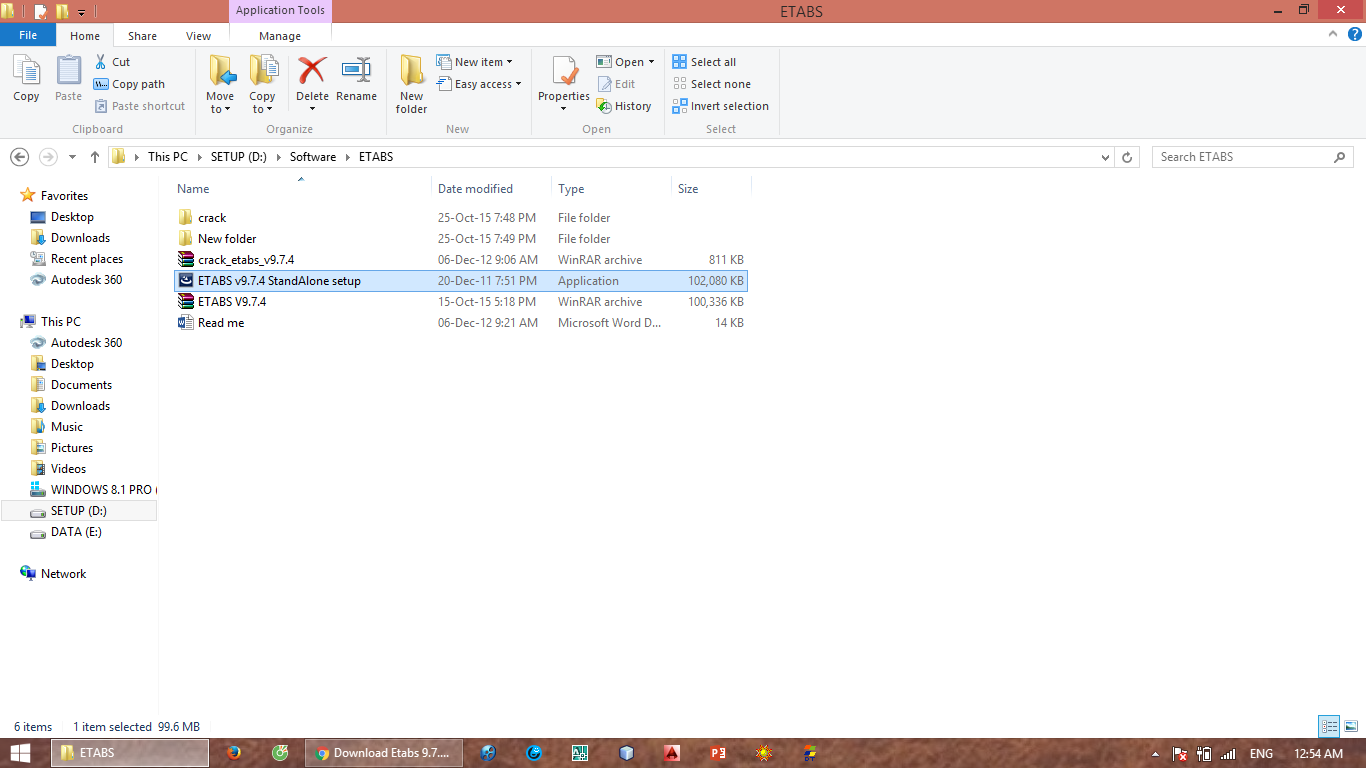This screenshot has height=768, width=1366.
Task: Click Software in the address path
Action: 313,157
